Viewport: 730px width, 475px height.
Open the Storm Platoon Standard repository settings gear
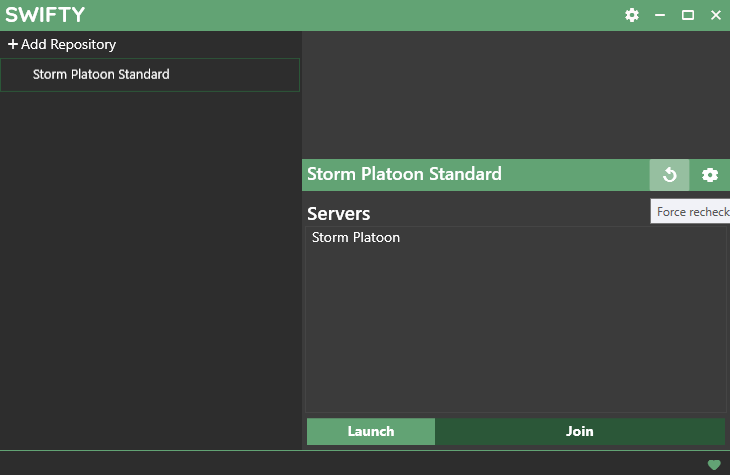pyautogui.click(x=710, y=175)
